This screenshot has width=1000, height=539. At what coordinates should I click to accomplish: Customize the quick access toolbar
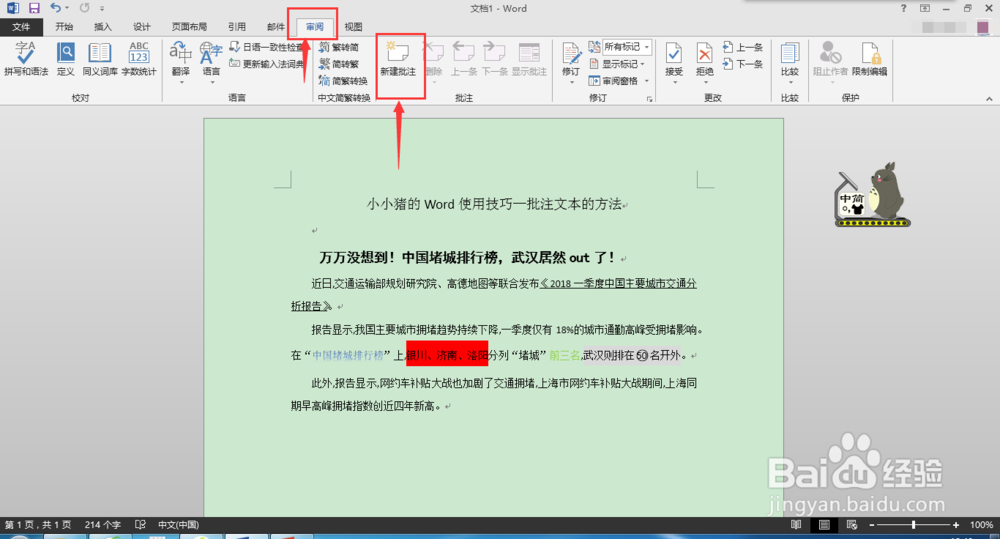103,8
